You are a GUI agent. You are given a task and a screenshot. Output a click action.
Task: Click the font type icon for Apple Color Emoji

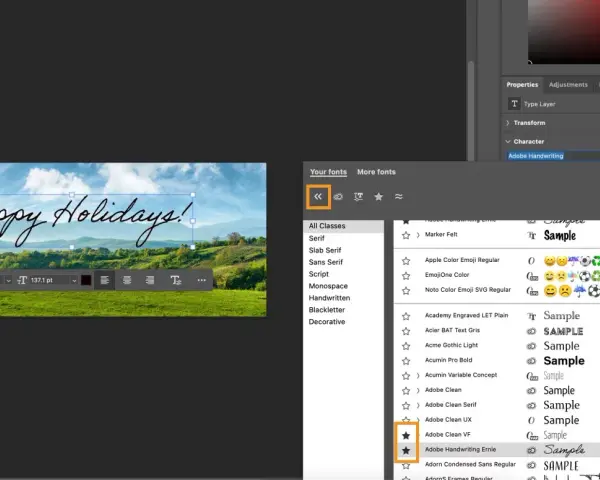pos(531,261)
